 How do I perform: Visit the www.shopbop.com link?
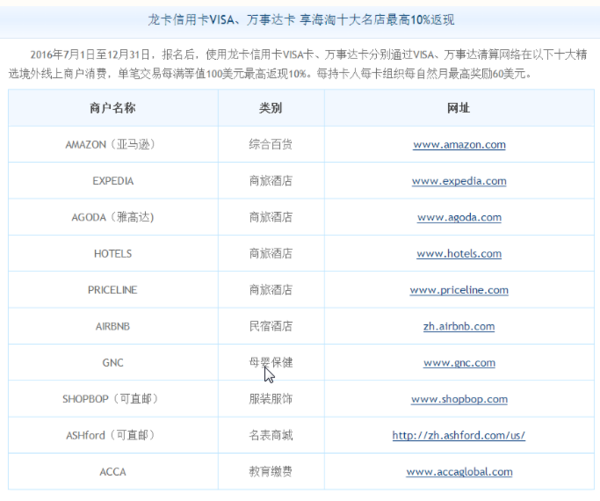click(x=459, y=399)
